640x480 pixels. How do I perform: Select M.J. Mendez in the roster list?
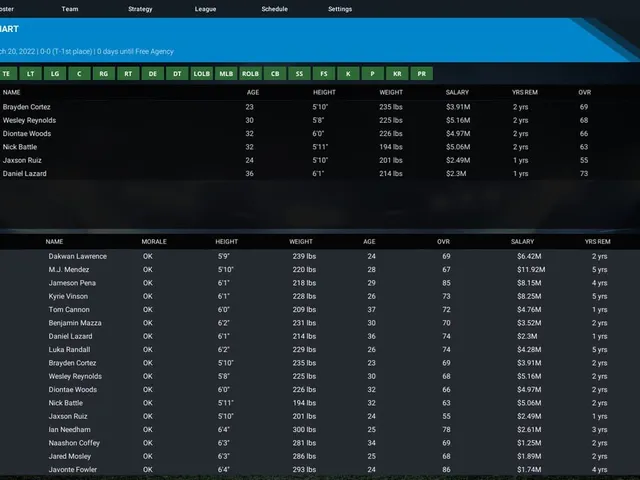(69, 270)
